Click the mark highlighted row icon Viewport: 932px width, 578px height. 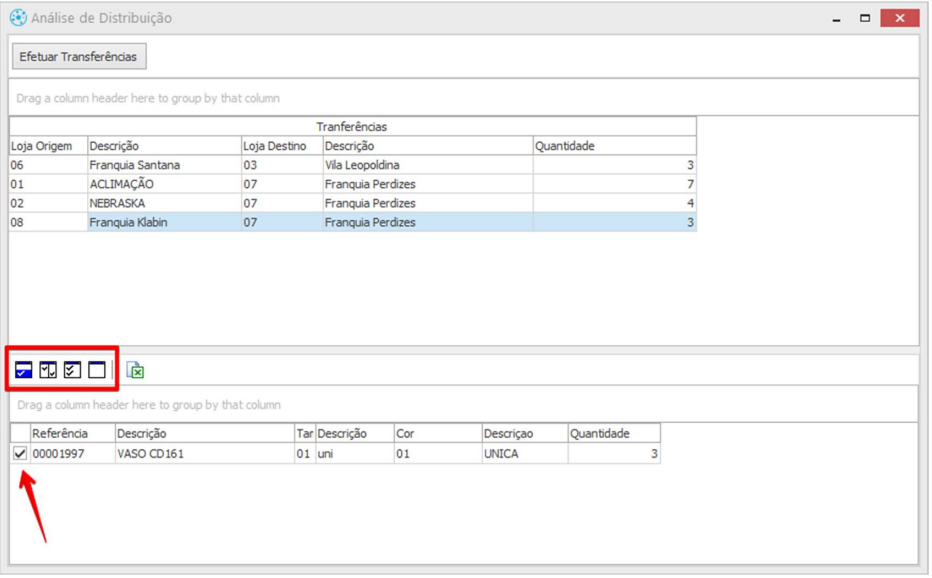click(x=24, y=370)
